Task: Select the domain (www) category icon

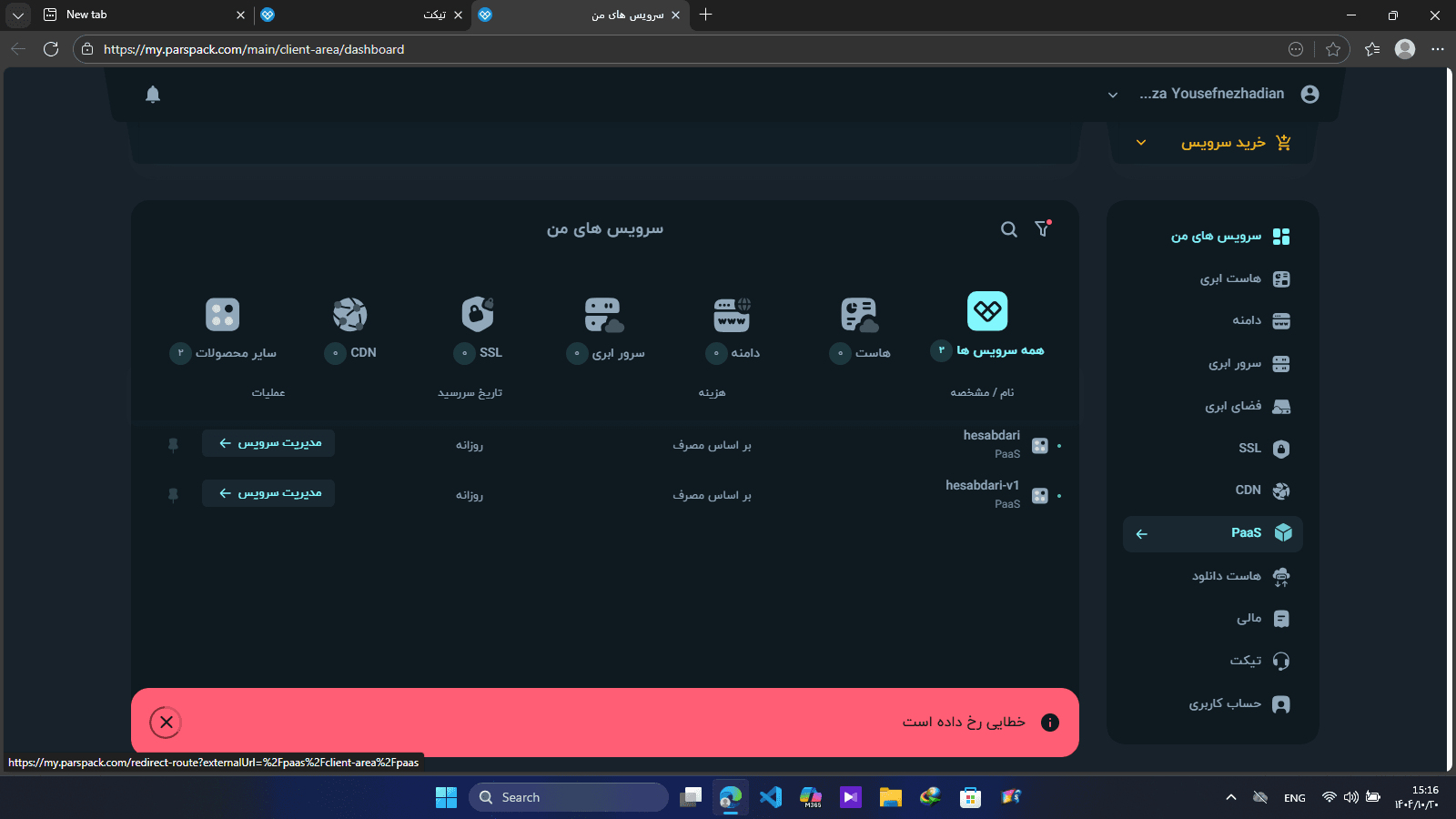Action: click(x=732, y=315)
